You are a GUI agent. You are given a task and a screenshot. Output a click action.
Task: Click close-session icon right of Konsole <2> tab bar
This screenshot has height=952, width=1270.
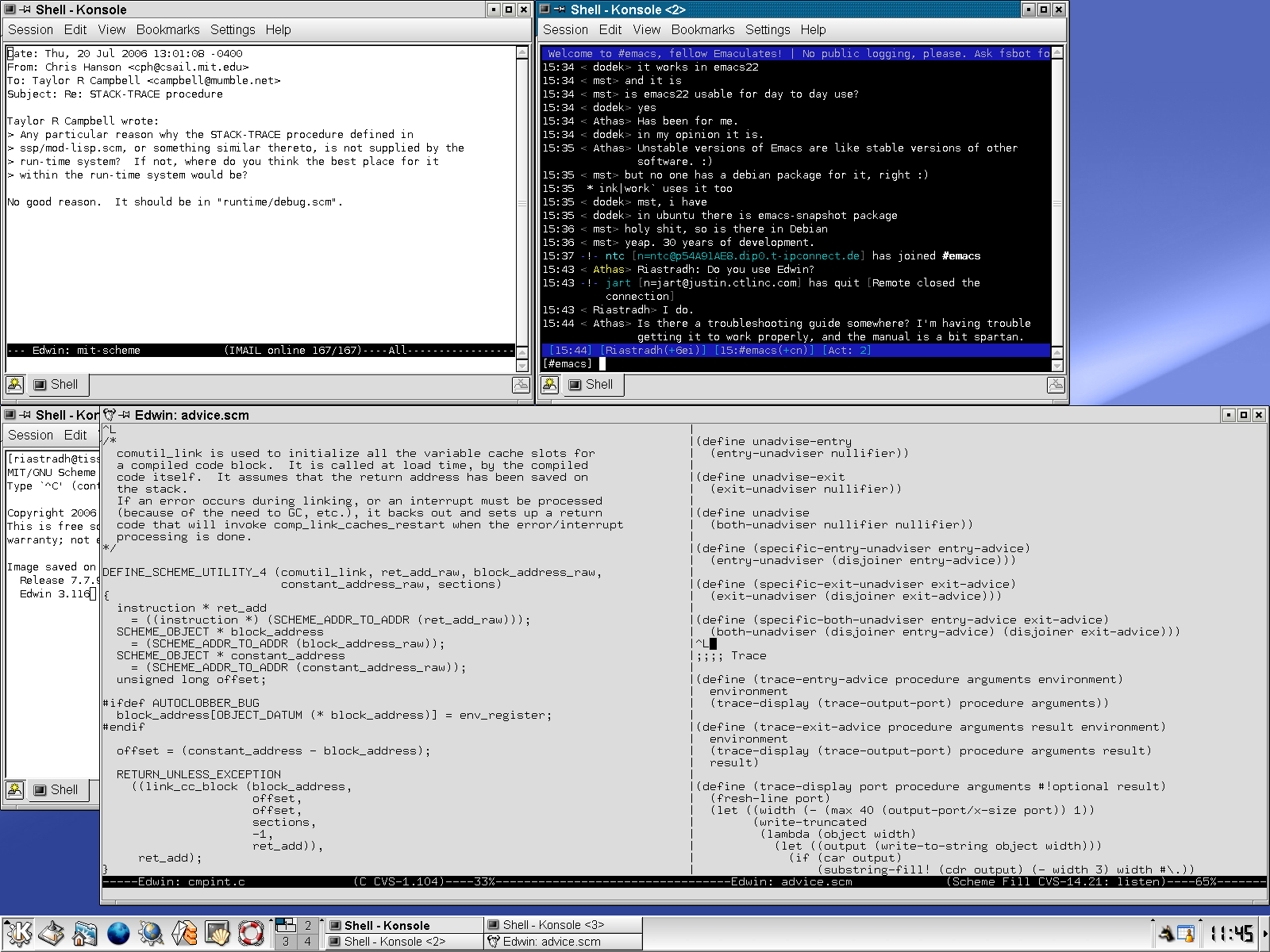pos(1056,385)
